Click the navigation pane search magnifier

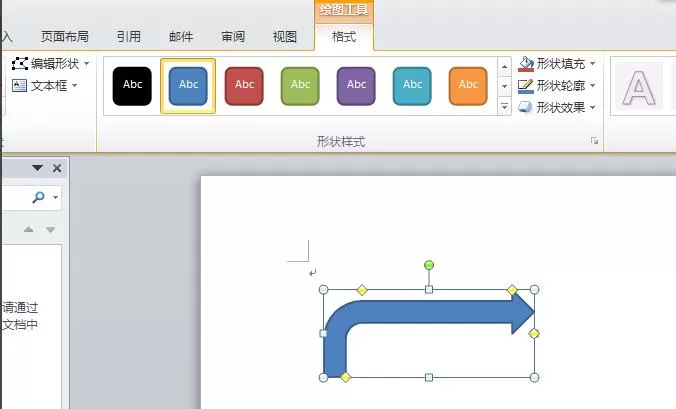(x=38, y=197)
